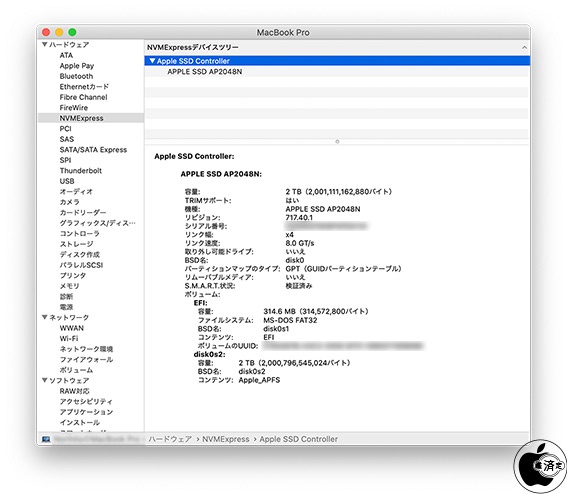Image resolution: width=567 pixels, height=494 pixels.
Task: Open the カードリーダー entry
Action: click(83, 213)
